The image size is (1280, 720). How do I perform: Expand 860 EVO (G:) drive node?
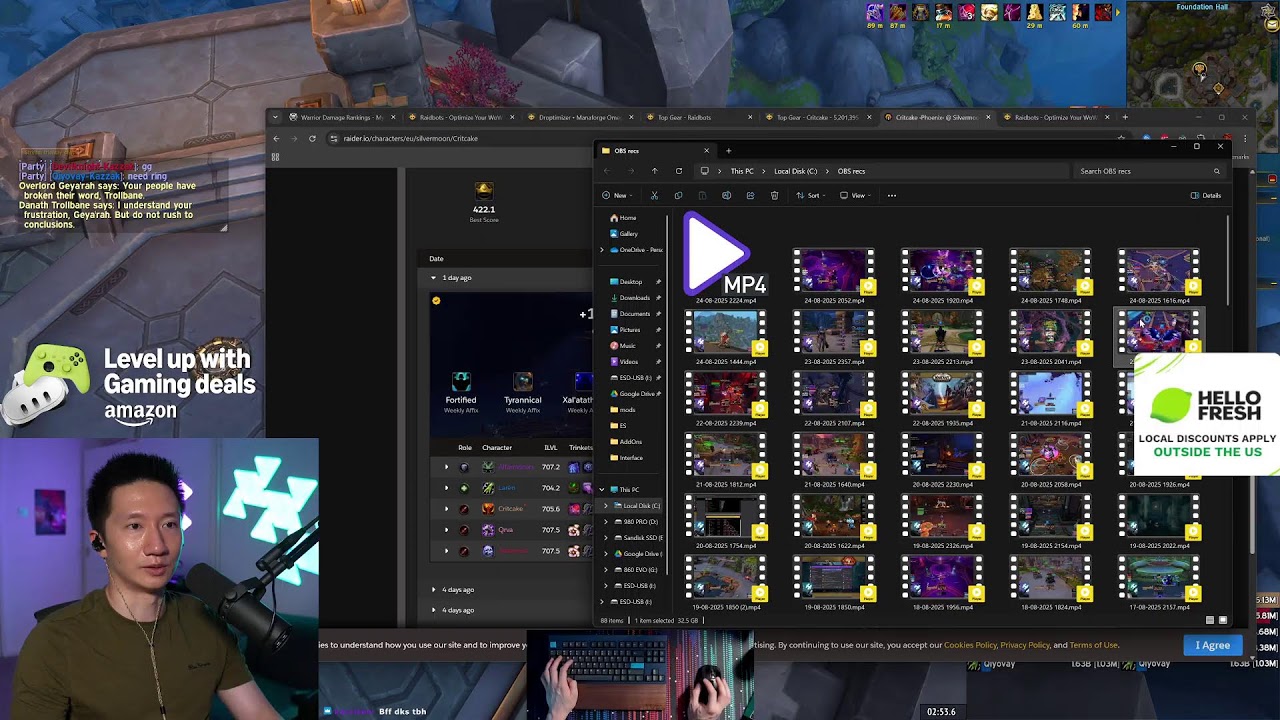[x=605, y=570]
